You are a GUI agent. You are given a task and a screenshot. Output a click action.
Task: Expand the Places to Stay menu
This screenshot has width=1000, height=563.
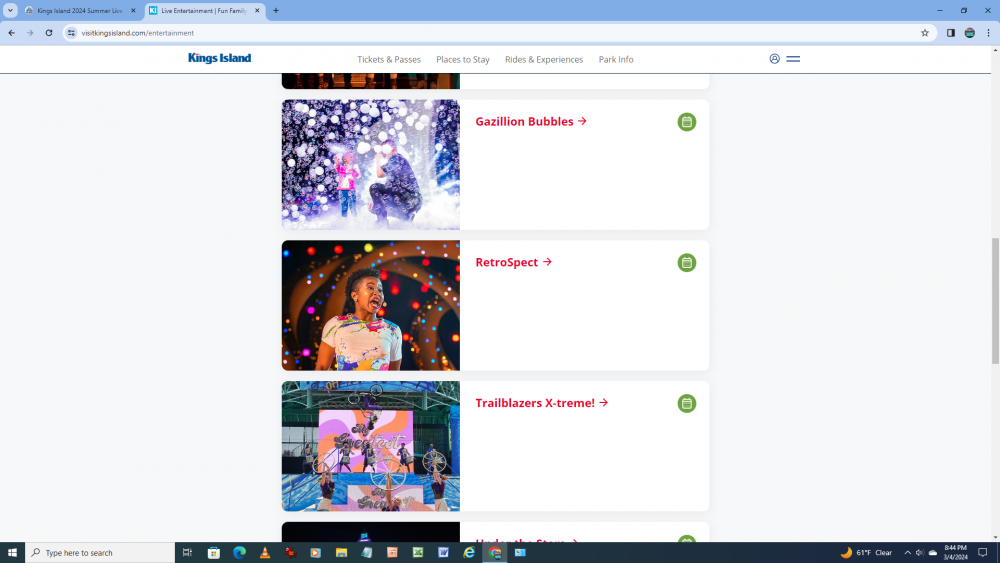click(x=463, y=60)
